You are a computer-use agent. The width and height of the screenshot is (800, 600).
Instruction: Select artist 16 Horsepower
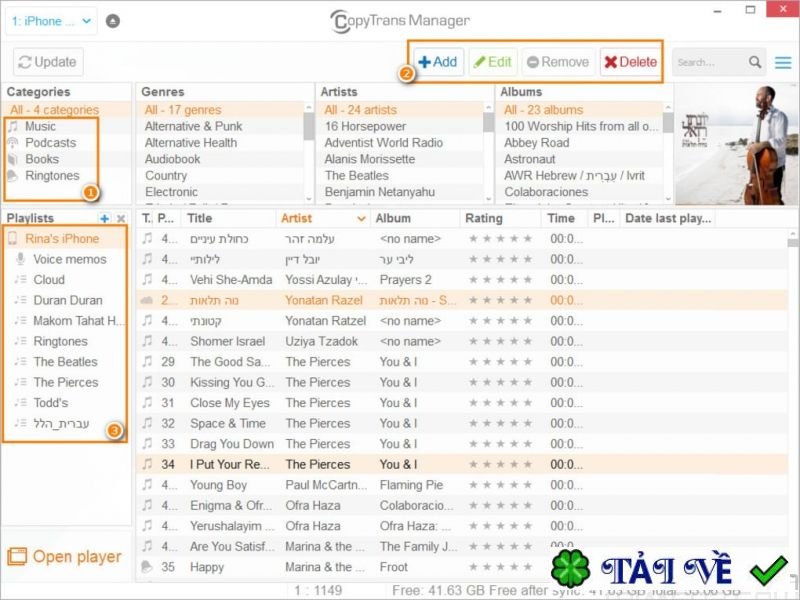tap(365, 126)
